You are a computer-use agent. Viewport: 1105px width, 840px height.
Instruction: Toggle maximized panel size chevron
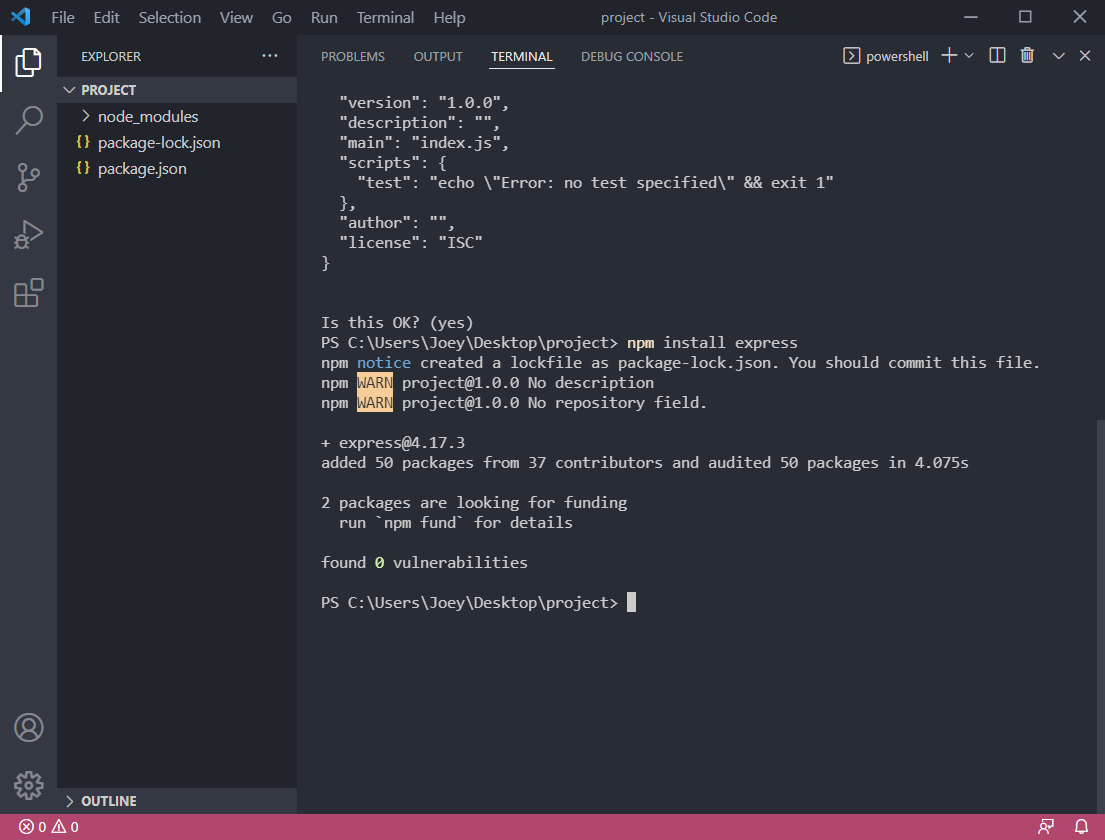[1058, 56]
